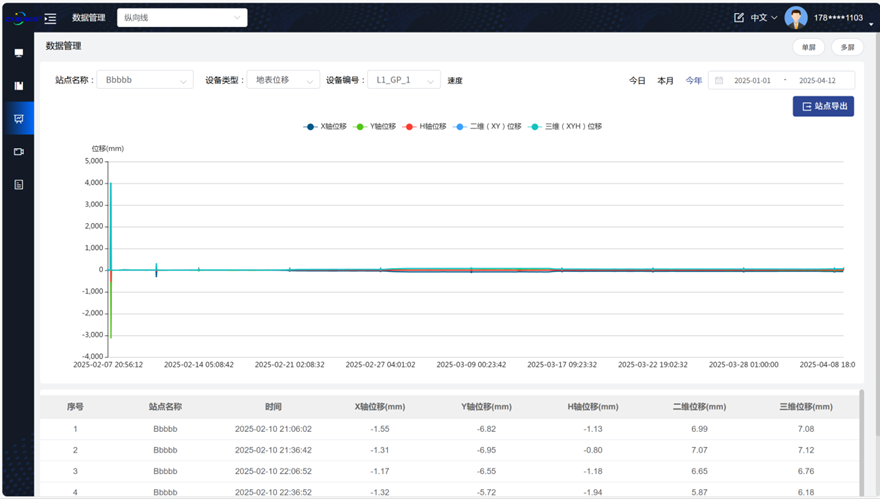Click the 6.99 two-dimensional value cell
The width and height of the screenshot is (880, 499).
[699, 429]
